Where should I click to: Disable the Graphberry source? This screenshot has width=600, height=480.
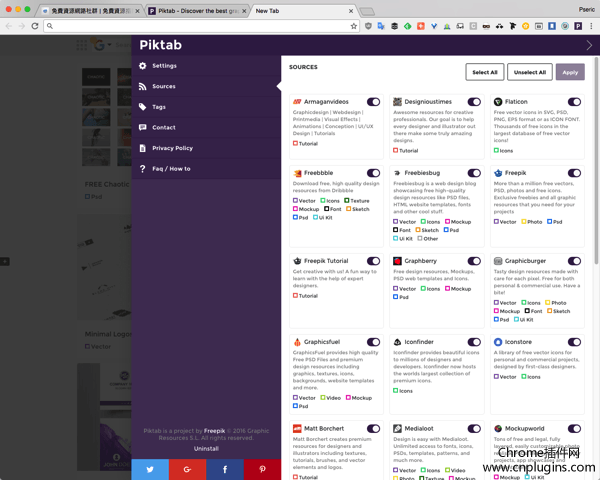tap(474, 261)
